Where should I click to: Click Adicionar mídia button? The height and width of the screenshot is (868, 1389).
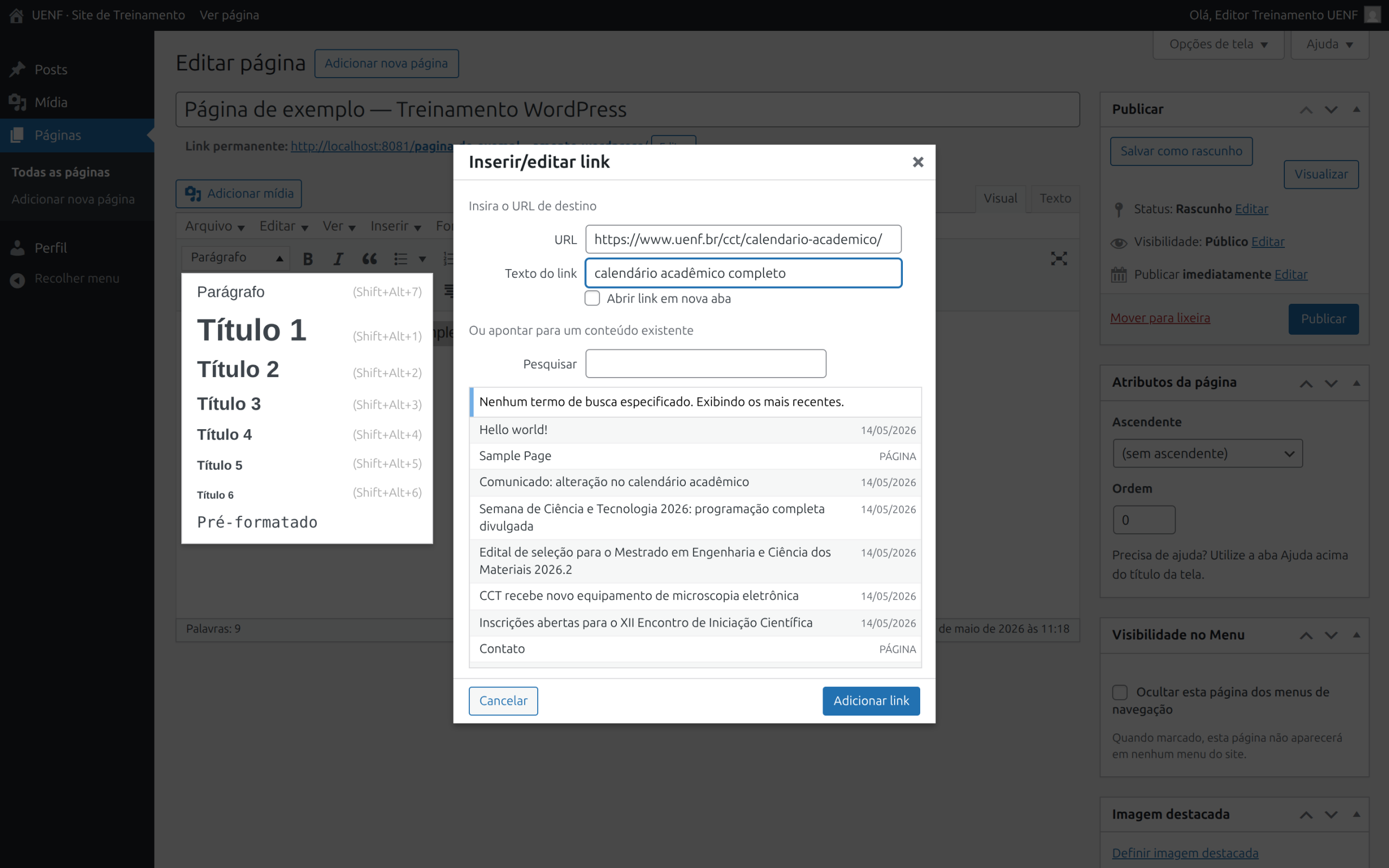[x=239, y=194]
